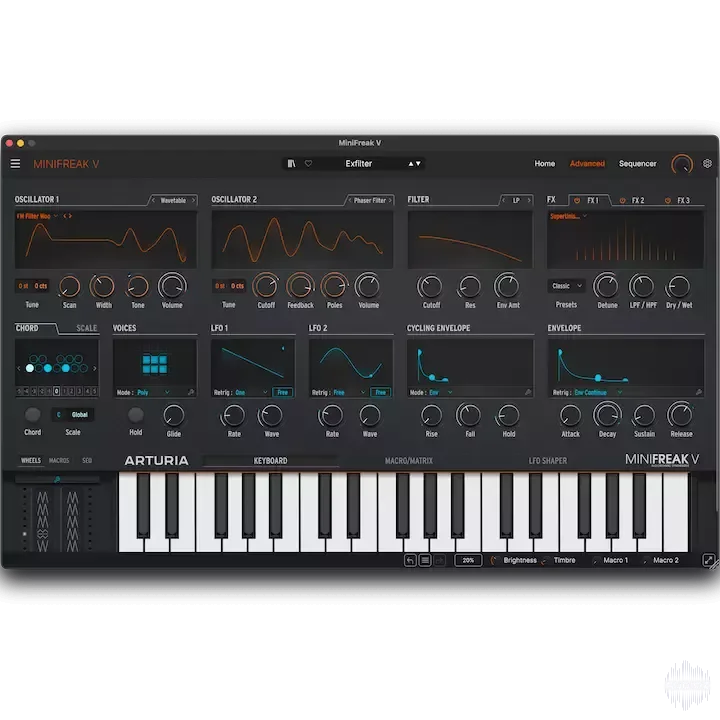The height and width of the screenshot is (720, 720).
Task: Load the next preset with down arrow
Action: pyautogui.click(x=418, y=163)
